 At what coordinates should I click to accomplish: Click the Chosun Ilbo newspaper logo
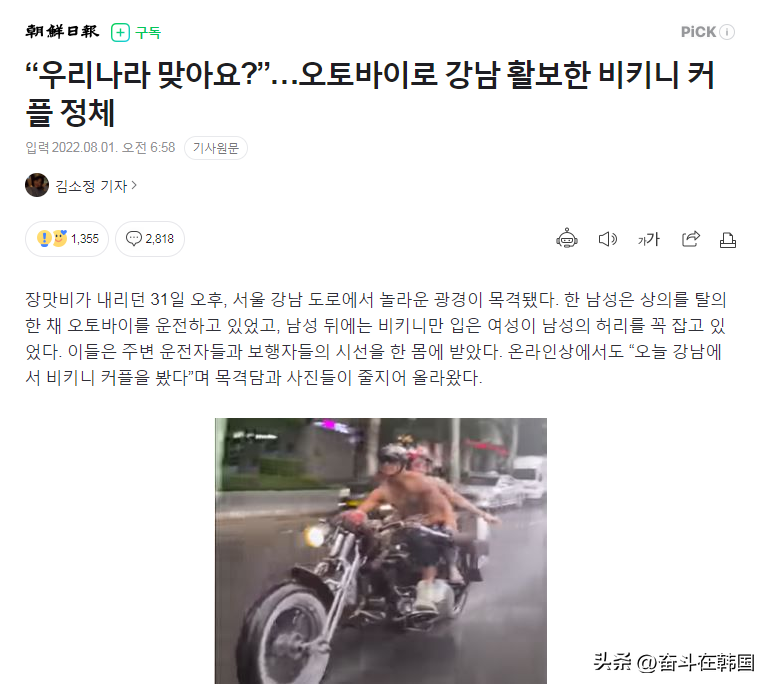(x=62, y=32)
